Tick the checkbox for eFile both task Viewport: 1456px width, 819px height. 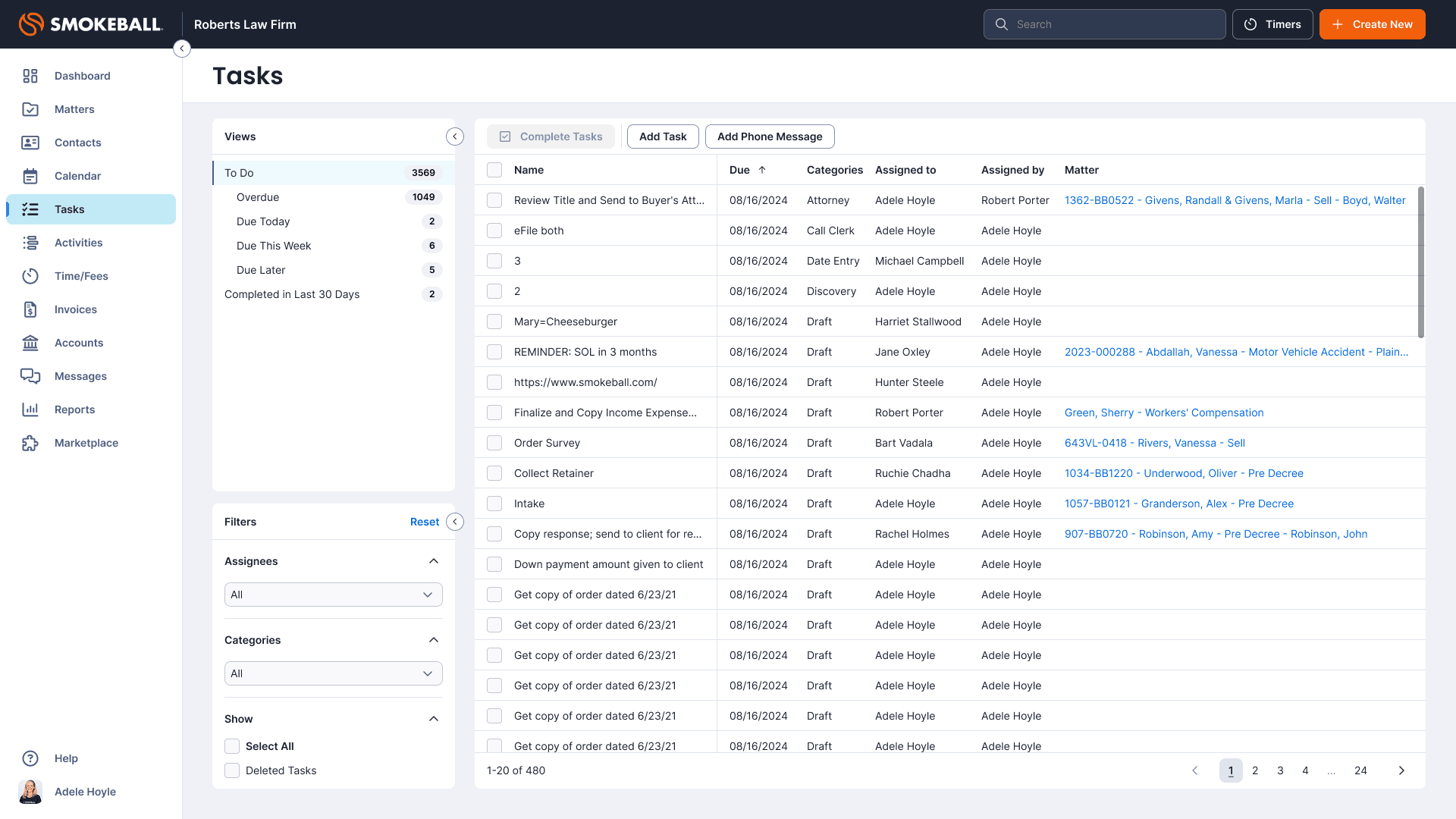click(x=494, y=231)
